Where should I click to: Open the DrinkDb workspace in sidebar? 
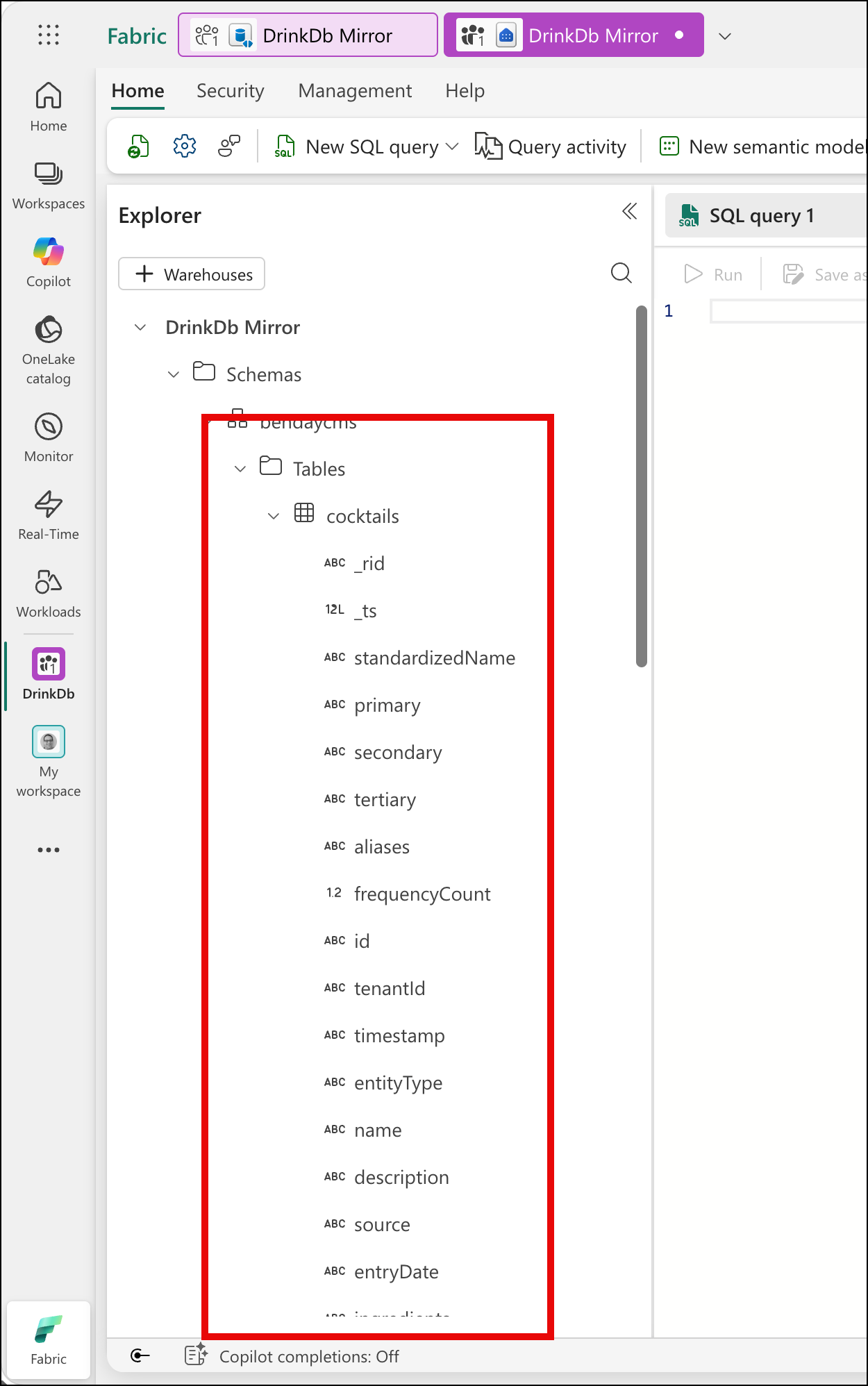tap(49, 674)
